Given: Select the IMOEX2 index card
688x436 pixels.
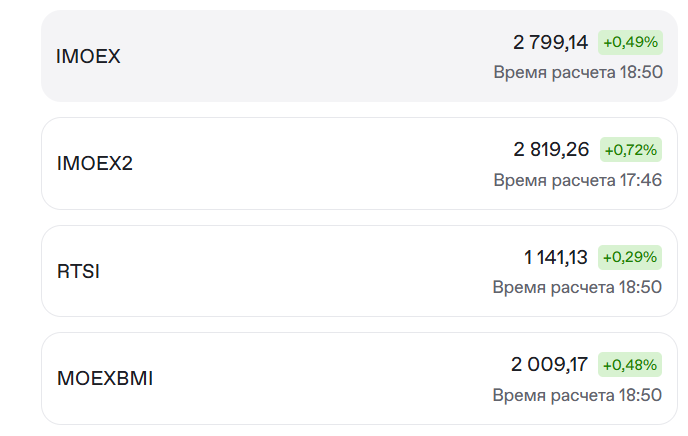Looking at the screenshot, I should point(300,164).
